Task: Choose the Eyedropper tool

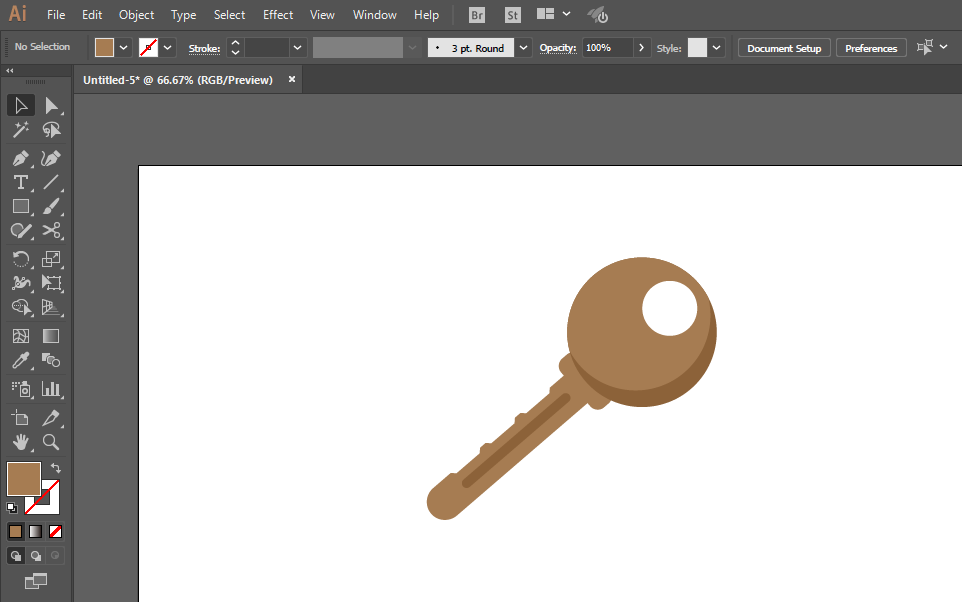Action: point(20,361)
